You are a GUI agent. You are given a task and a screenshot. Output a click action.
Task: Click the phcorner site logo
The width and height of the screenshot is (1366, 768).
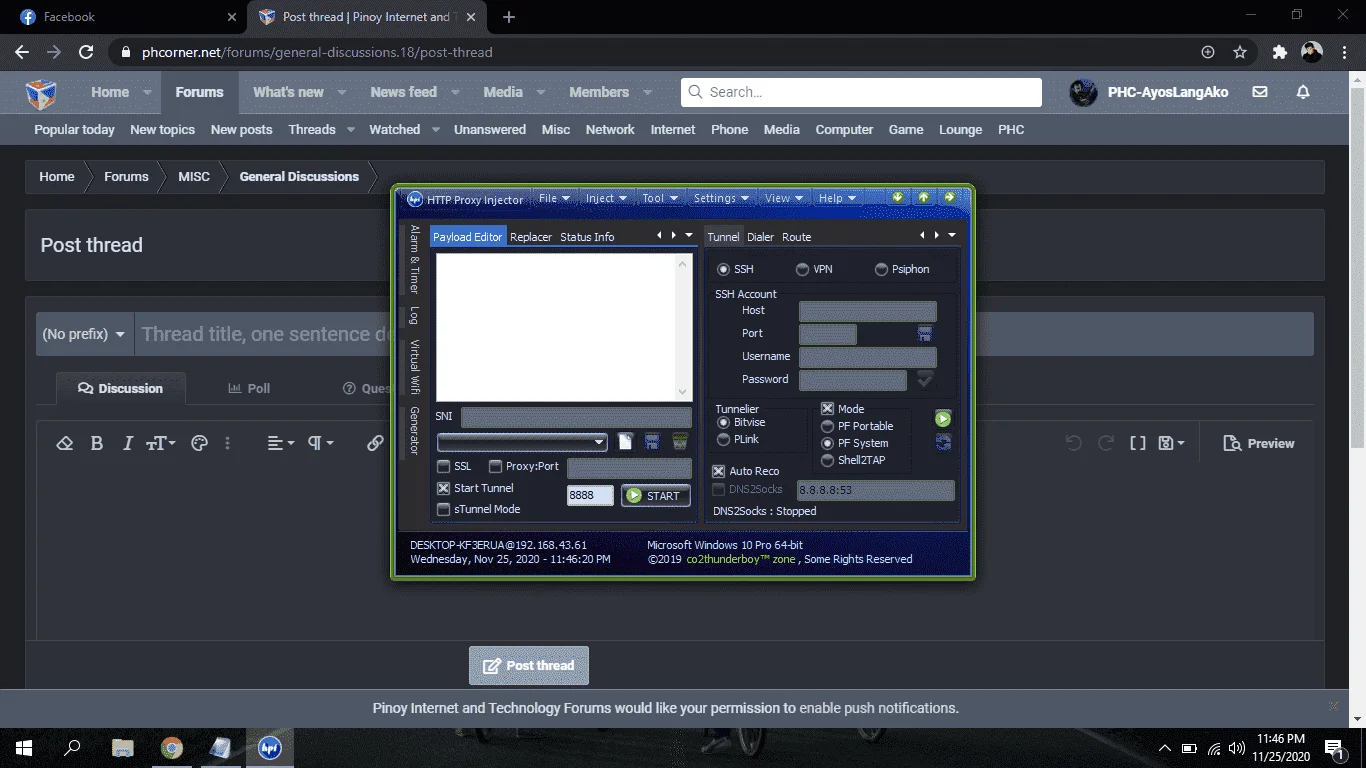(41, 93)
